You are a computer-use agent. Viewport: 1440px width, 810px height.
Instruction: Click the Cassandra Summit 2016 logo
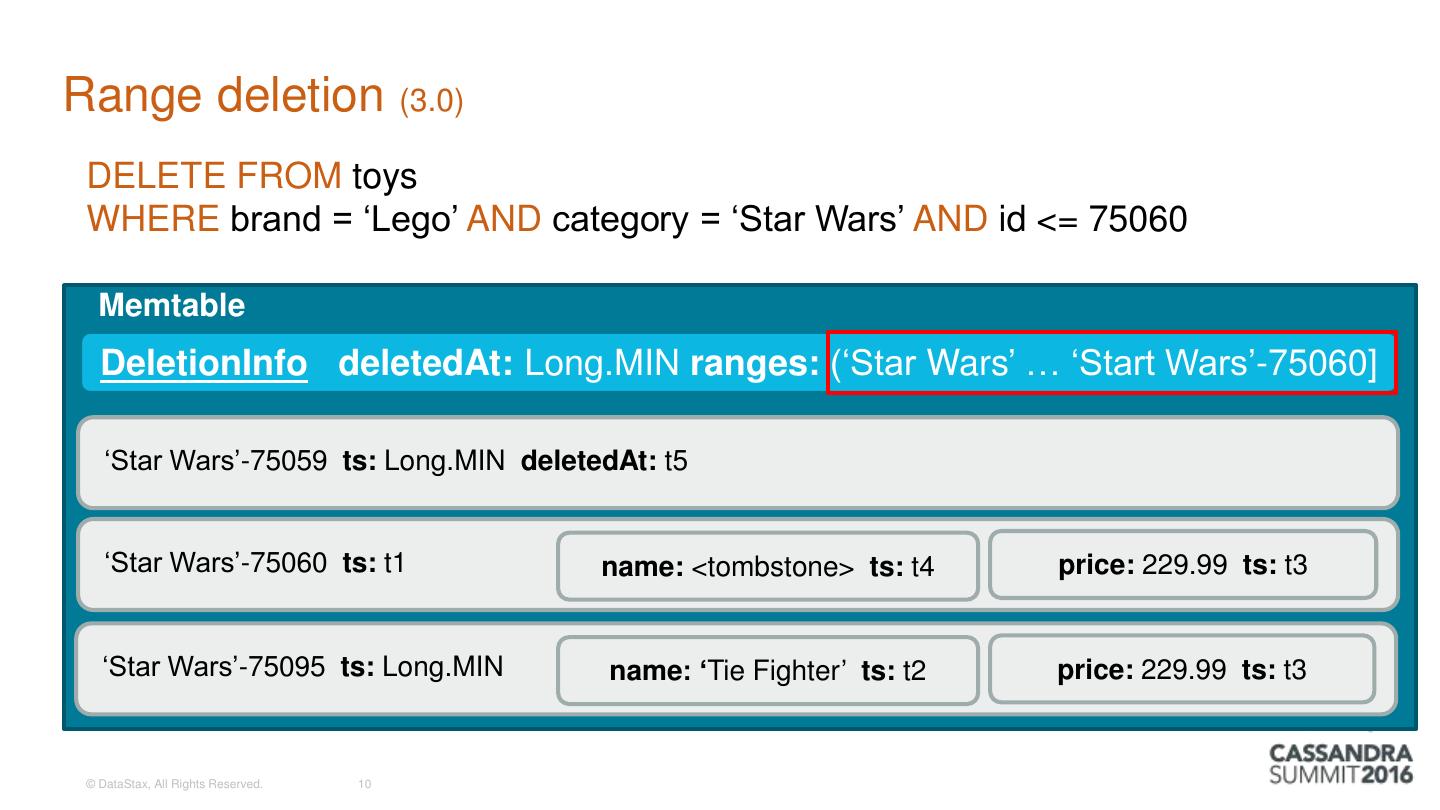pyautogui.click(x=1340, y=764)
